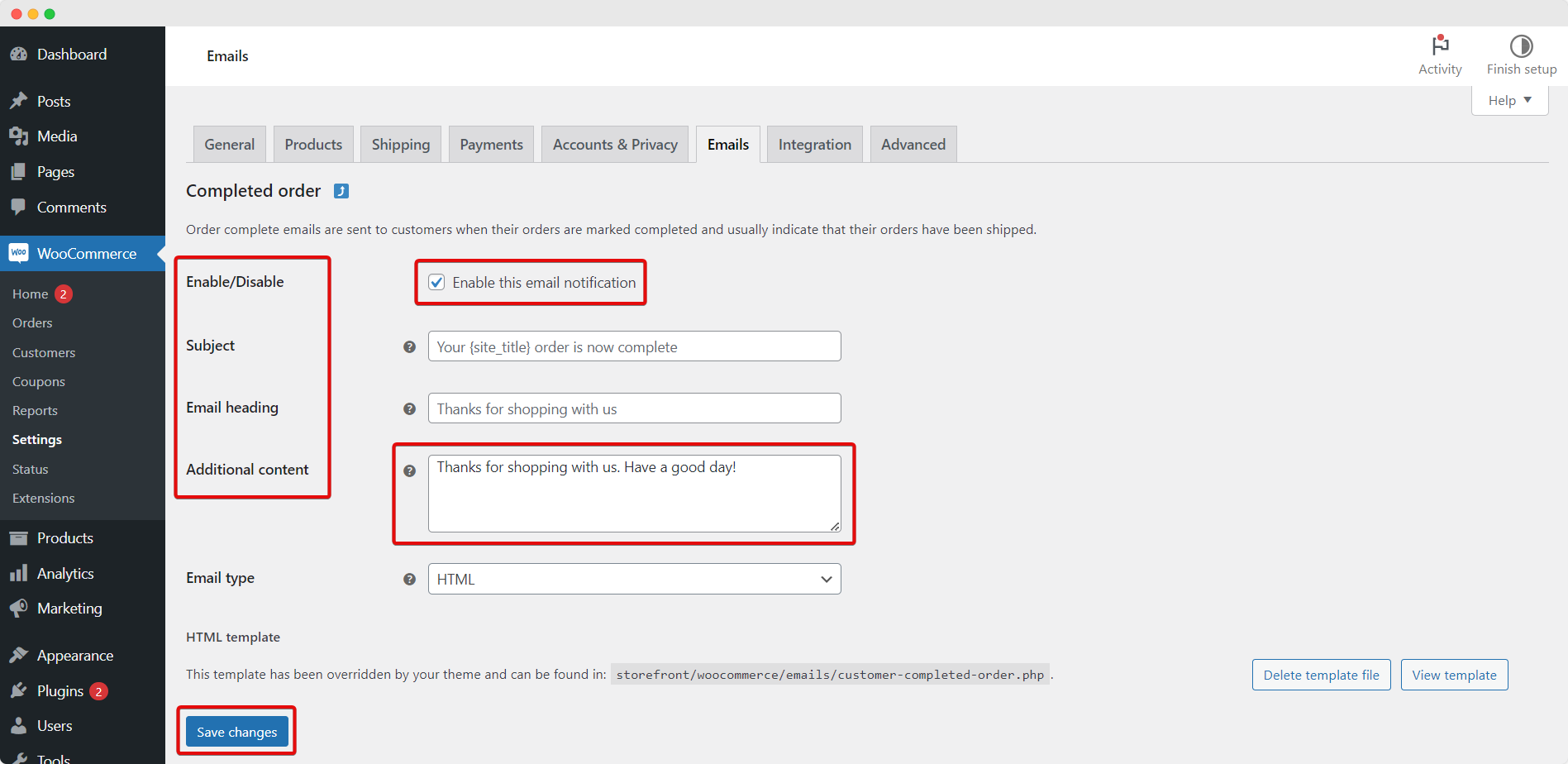This screenshot has width=1568, height=764.
Task: Click the Finish setup half-circle icon
Action: [1521, 45]
